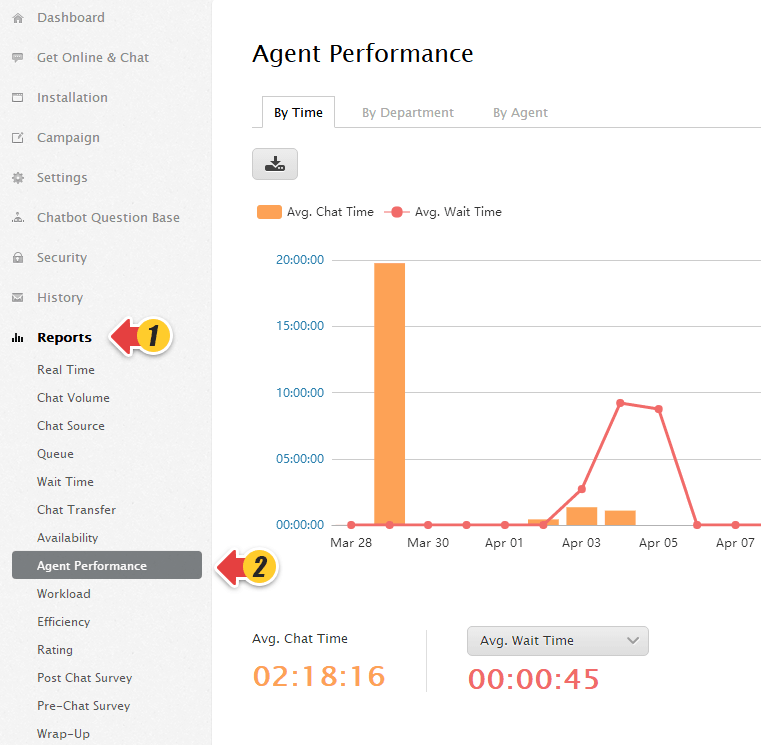Toggle the Avg. Wait Time legend series
The width and height of the screenshot is (761, 745).
pos(443,212)
